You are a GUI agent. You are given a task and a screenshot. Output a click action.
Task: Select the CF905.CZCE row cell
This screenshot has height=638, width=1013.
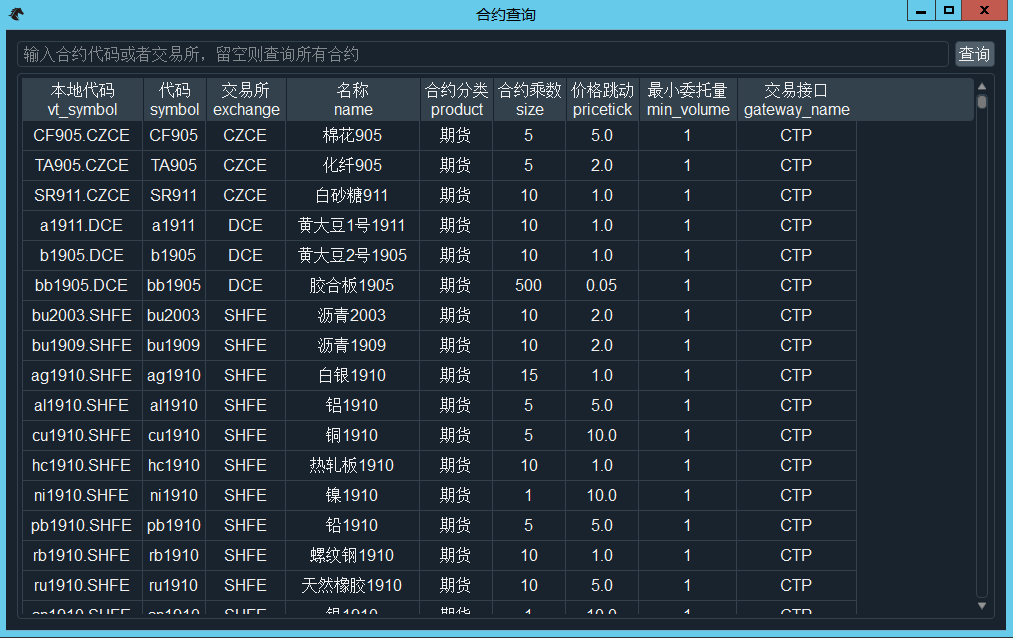82,135
